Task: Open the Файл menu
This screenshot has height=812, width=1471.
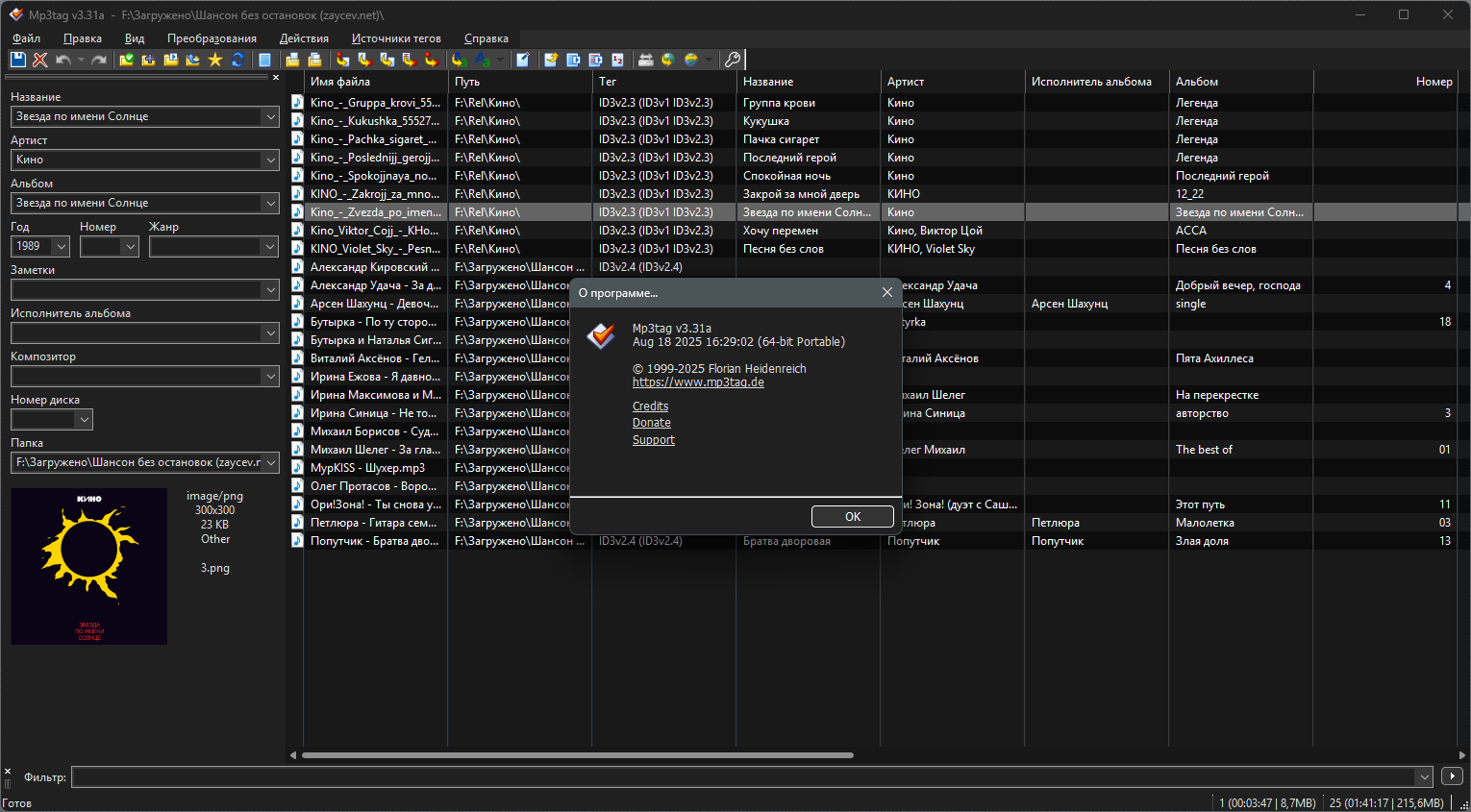Action: click(x=26, y=38)
